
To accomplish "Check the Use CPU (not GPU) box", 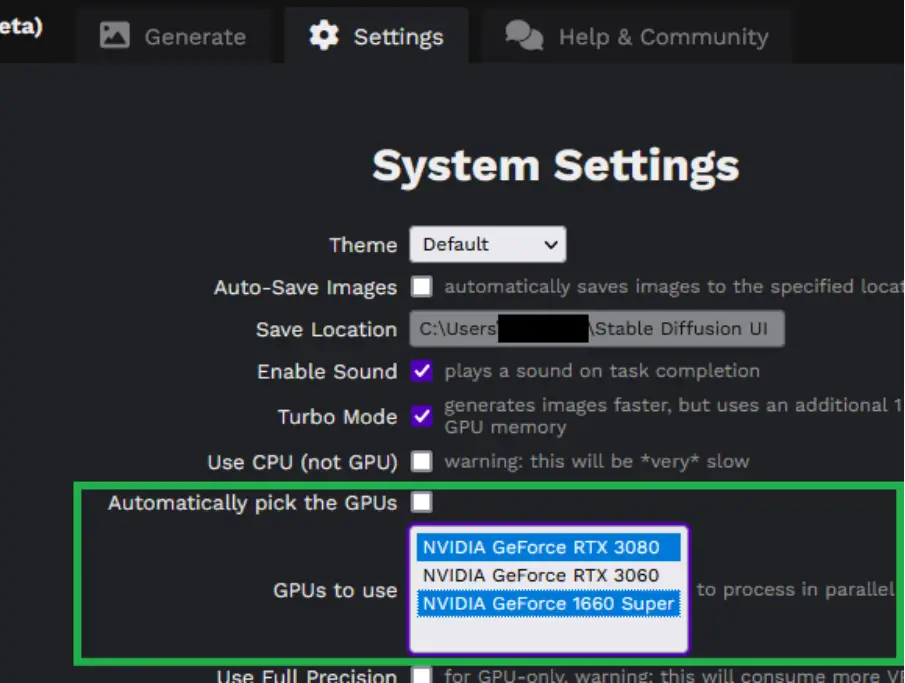I will (x=422, y=461).
